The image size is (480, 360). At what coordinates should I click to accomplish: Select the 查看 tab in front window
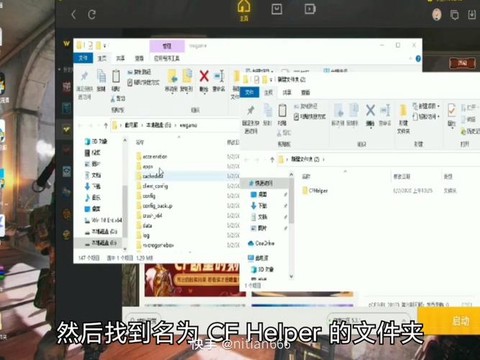[x=305, y=92]
